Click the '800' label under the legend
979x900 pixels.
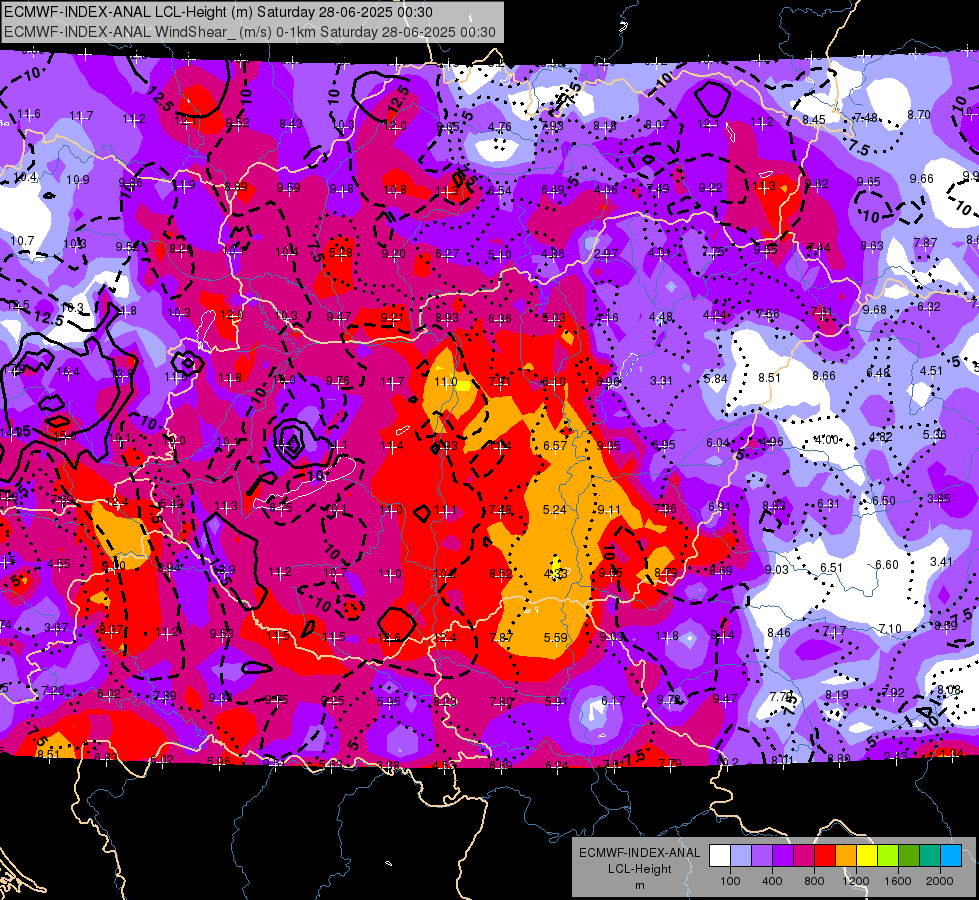(814, 881)
